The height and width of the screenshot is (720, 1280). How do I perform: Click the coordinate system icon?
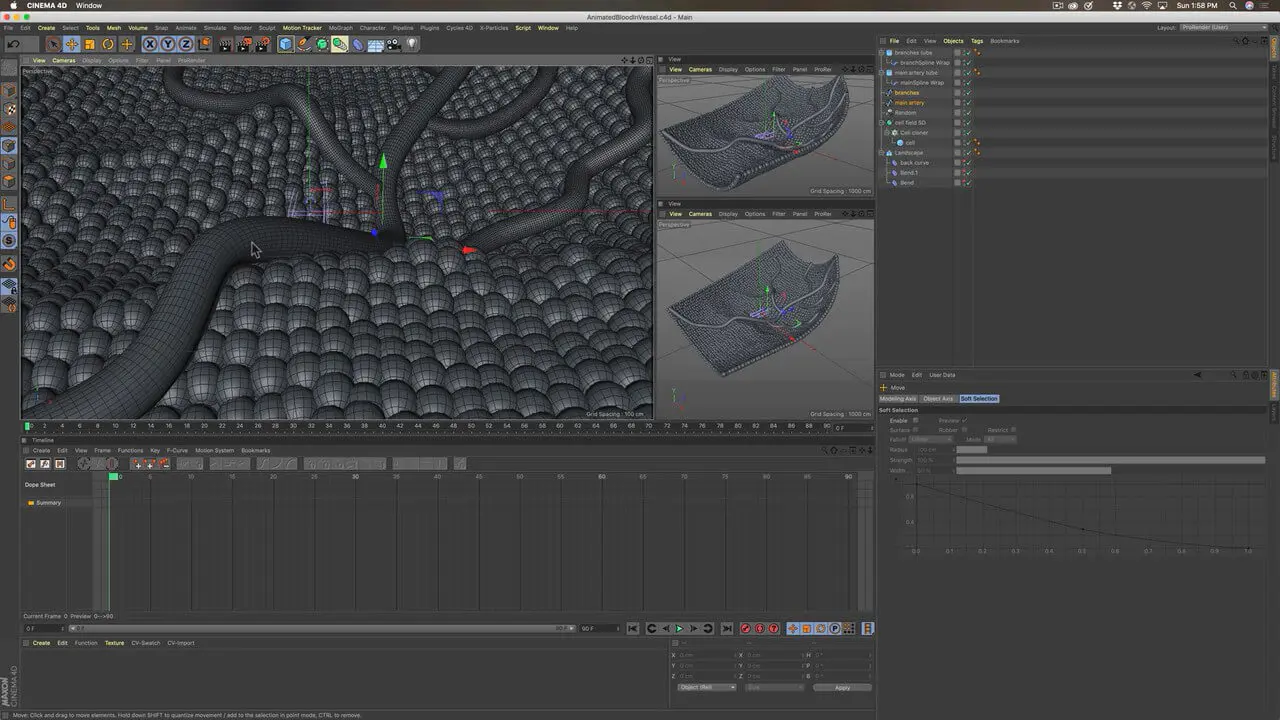[x=204, y=44]
